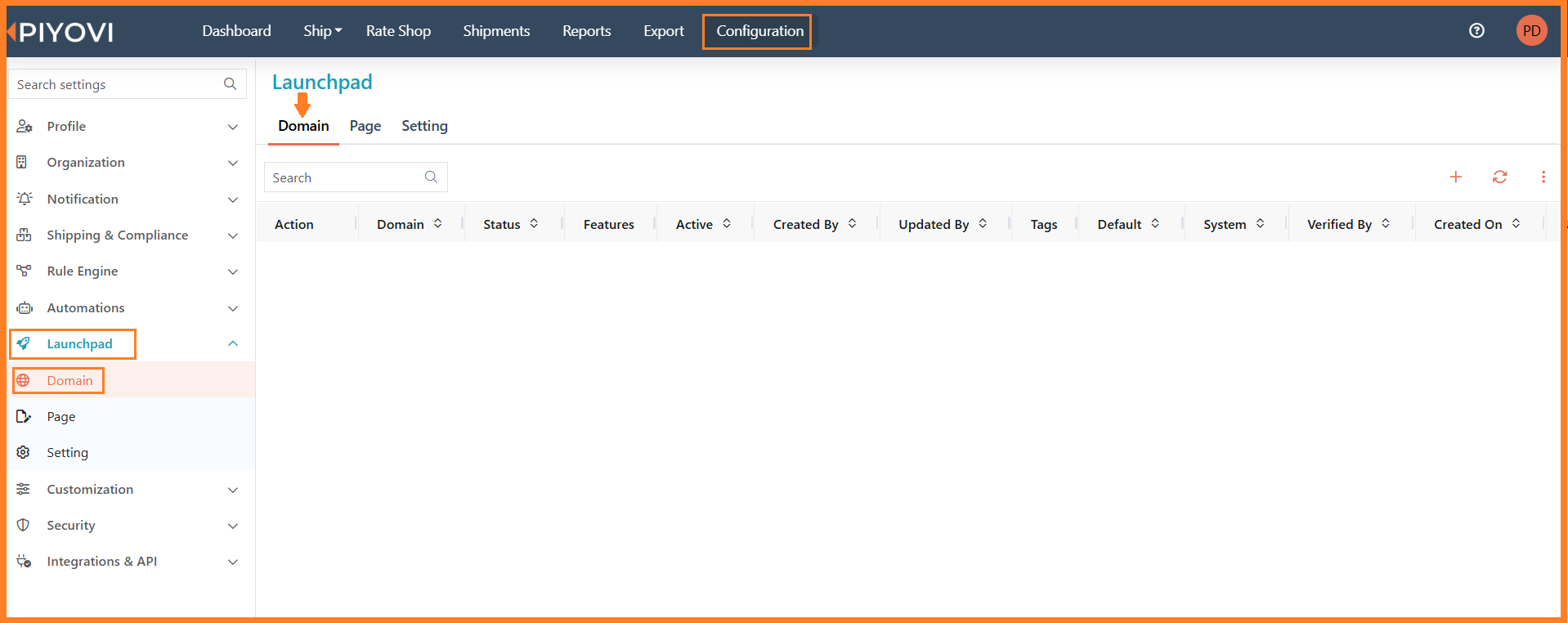Expand the Rule Engine chevron
Viewport: 1568px width, 623px height.
point(233,271)
